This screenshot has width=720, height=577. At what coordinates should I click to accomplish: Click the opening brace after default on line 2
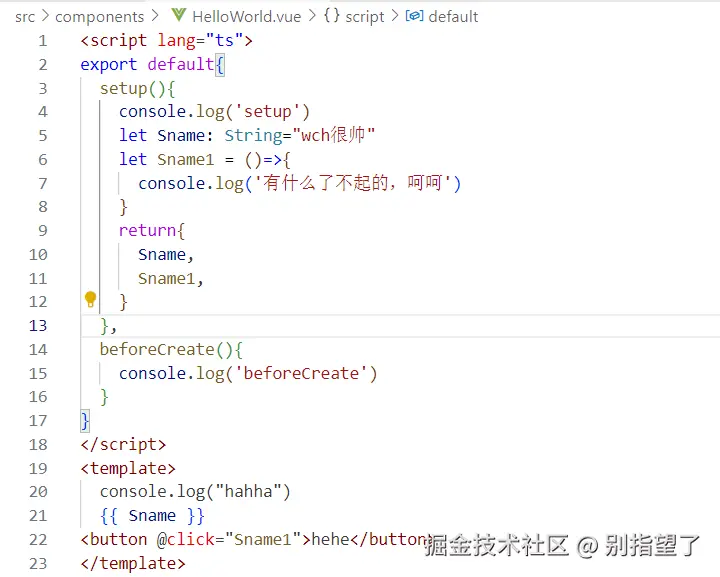tap(219, 65)
